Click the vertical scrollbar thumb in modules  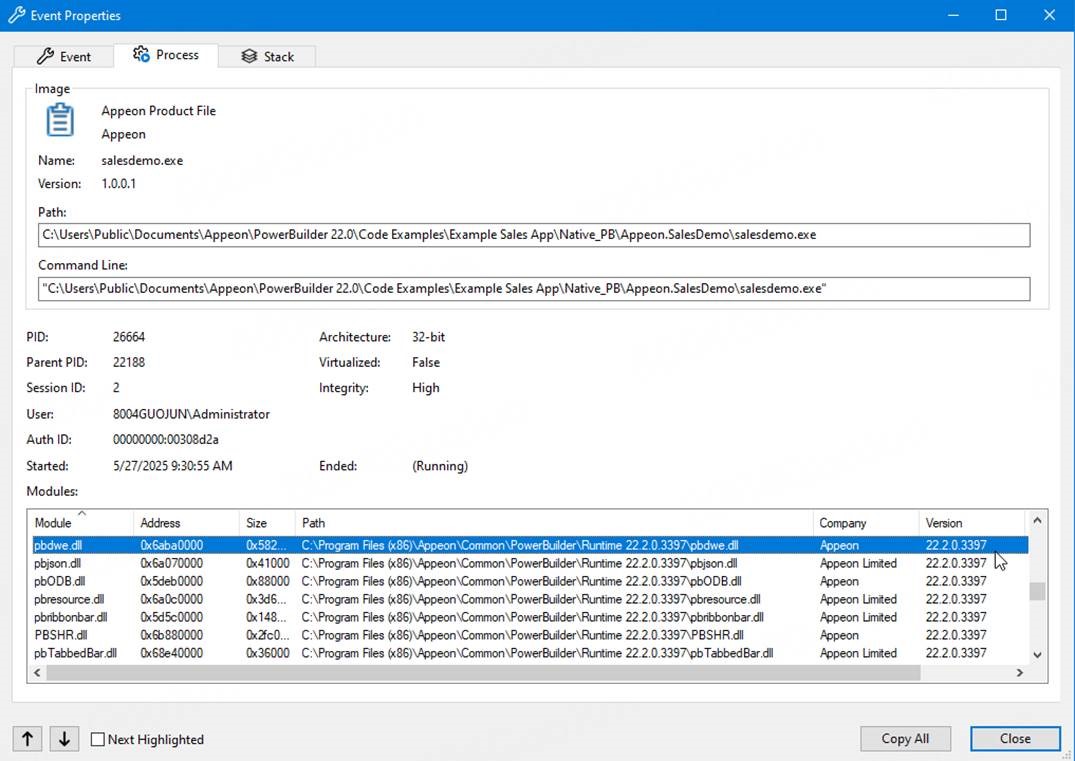click(x=1037, y=591)
